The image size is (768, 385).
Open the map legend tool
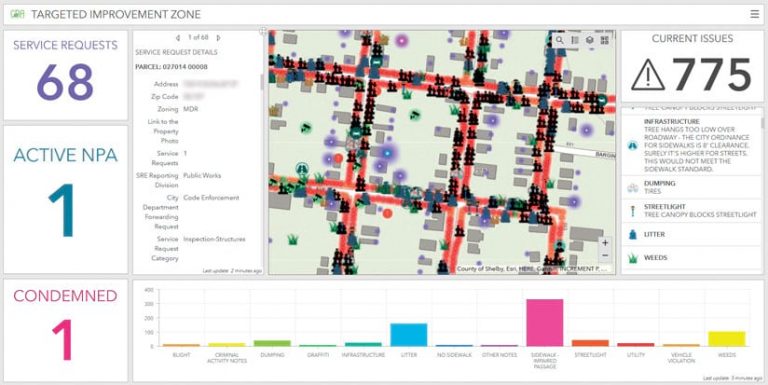(x=575, y=40)
